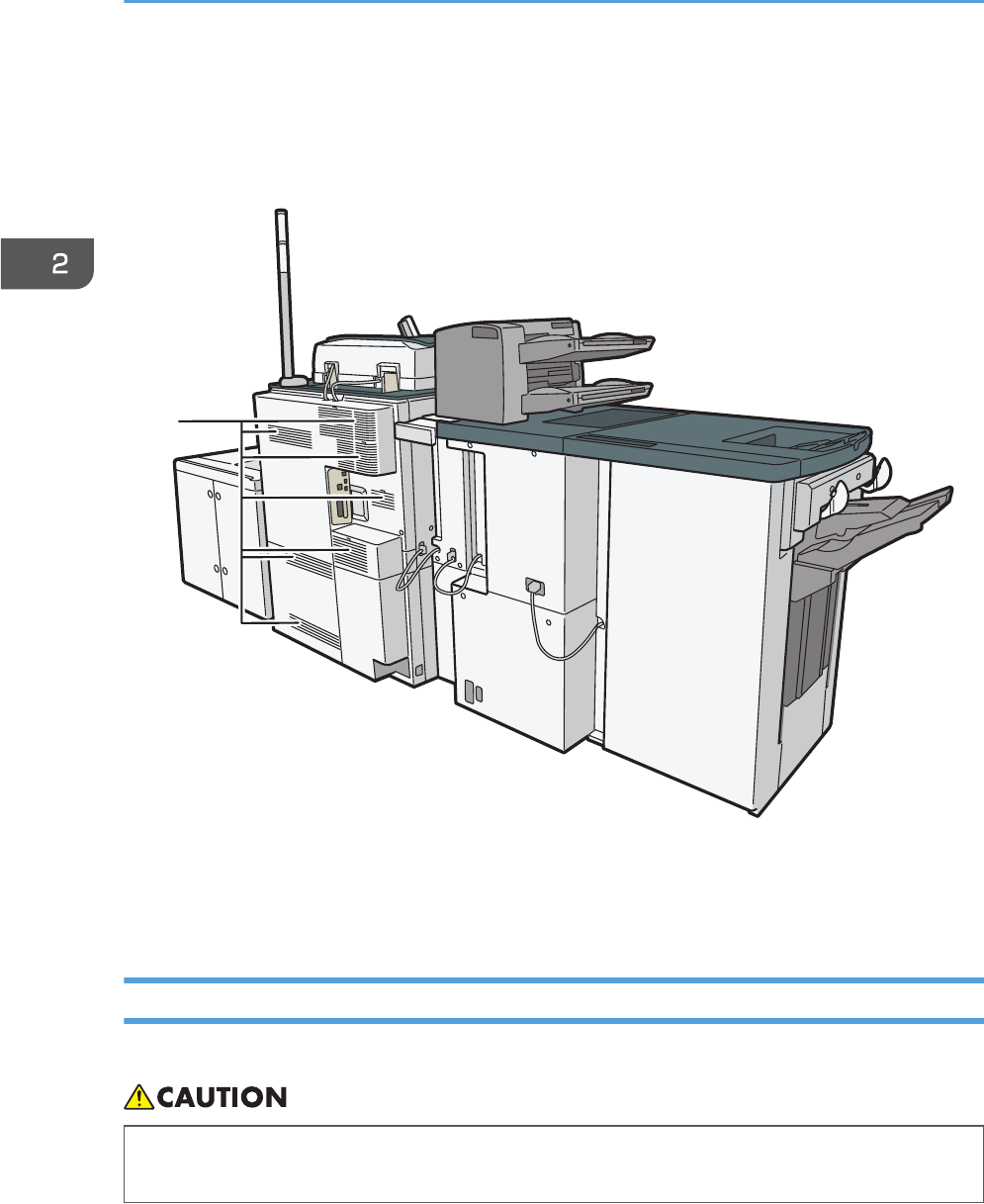The image size is (984, 1204).
Task: Click the empty caution message box
Action: 554,1163
